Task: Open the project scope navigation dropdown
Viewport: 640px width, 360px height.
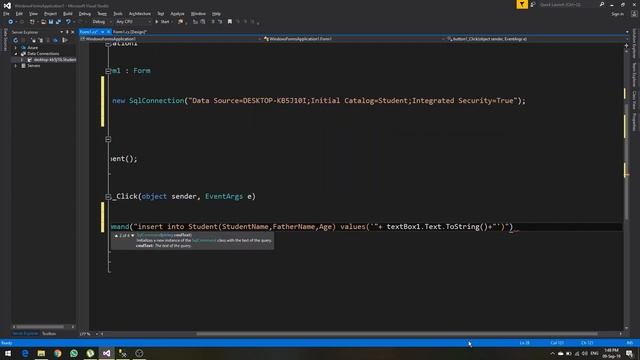Action: coord(171,39)
